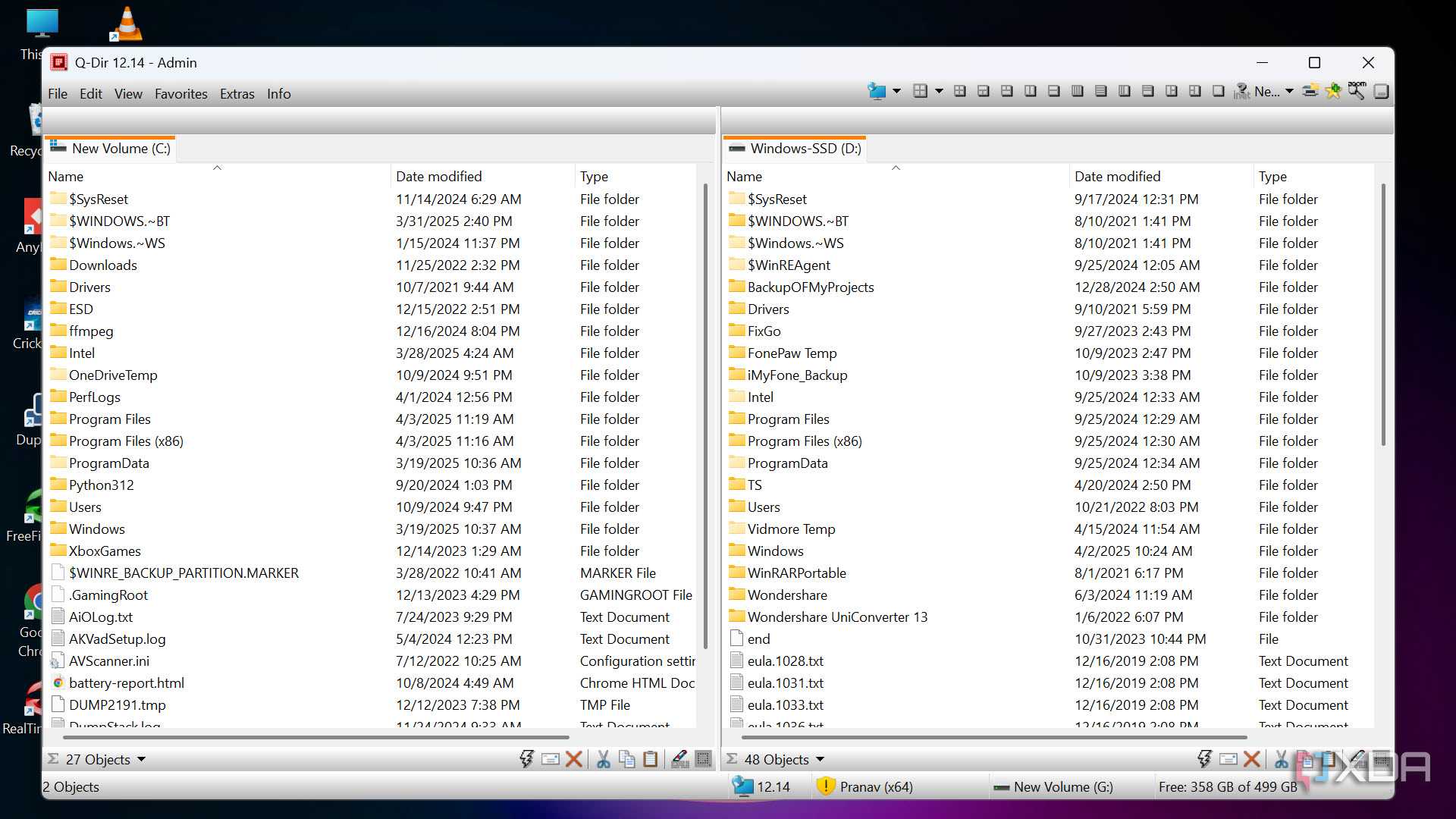
Task: Click the last toolbar window icon
Action: coord(1381,91)
